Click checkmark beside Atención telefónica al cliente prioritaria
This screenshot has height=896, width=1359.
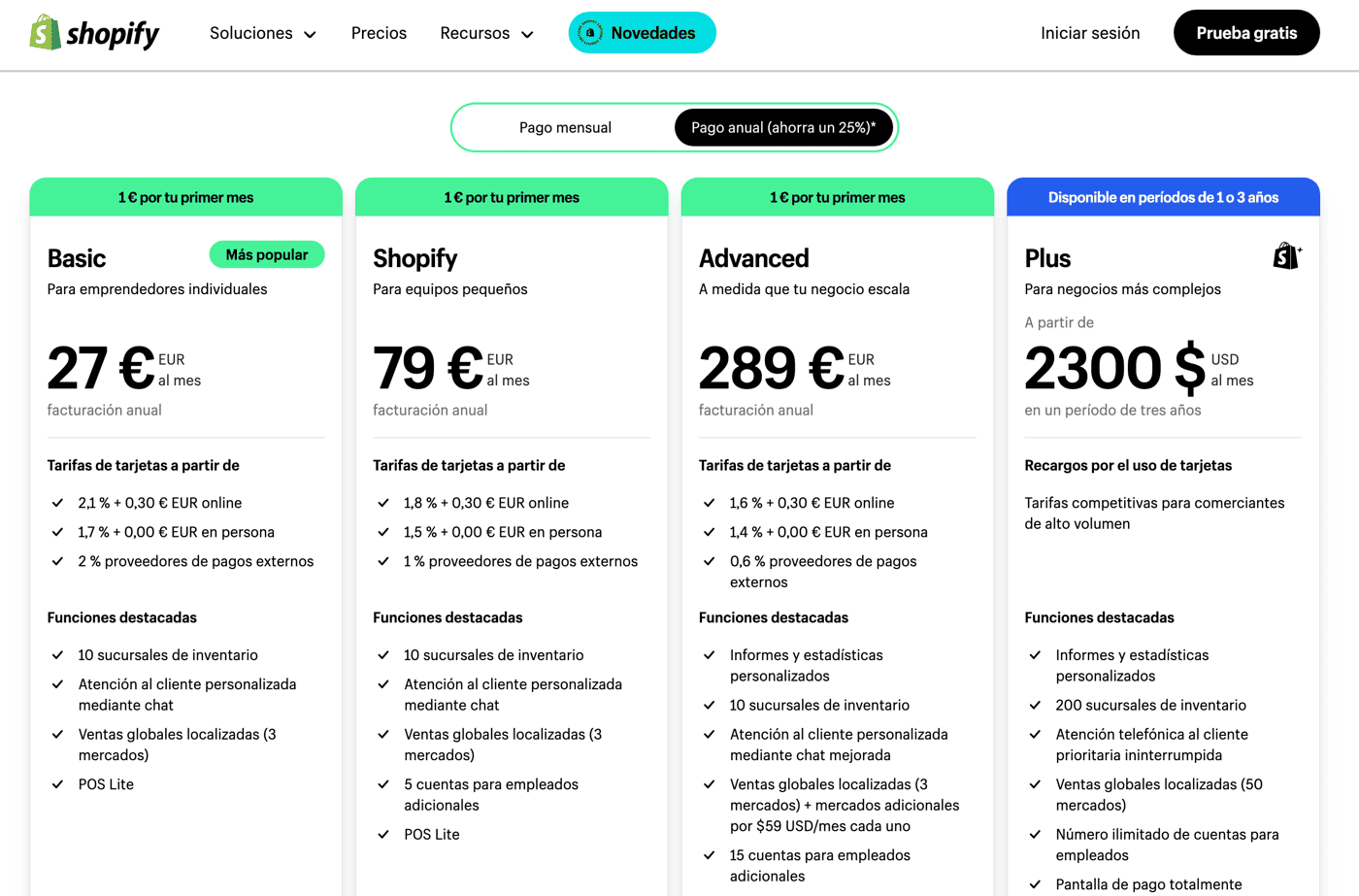pos(1036,735)
